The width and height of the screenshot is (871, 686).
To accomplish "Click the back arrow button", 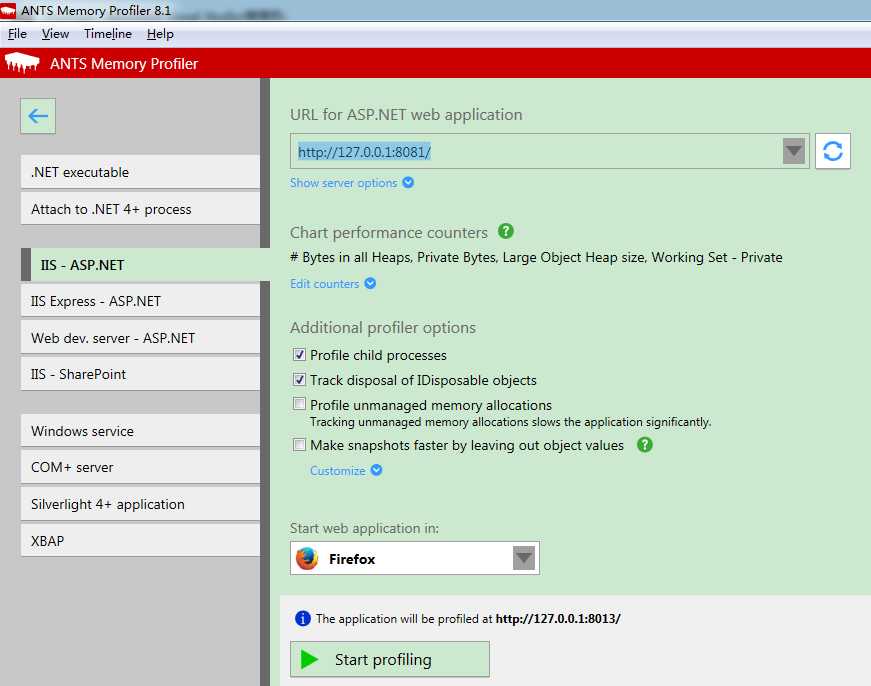I will [38, 116].
